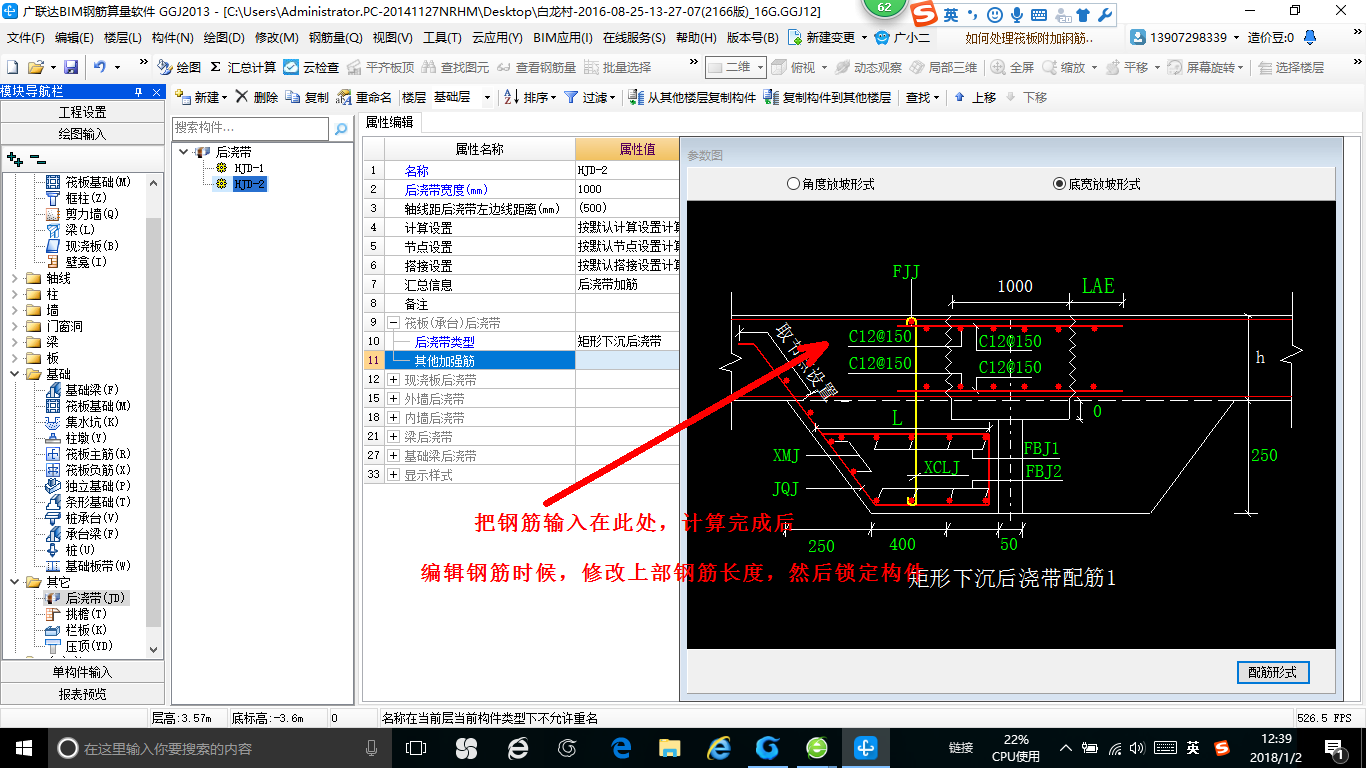1366x768 pixels.
Task: Create a component with 新建 icon
Action: tap(199, 97)
